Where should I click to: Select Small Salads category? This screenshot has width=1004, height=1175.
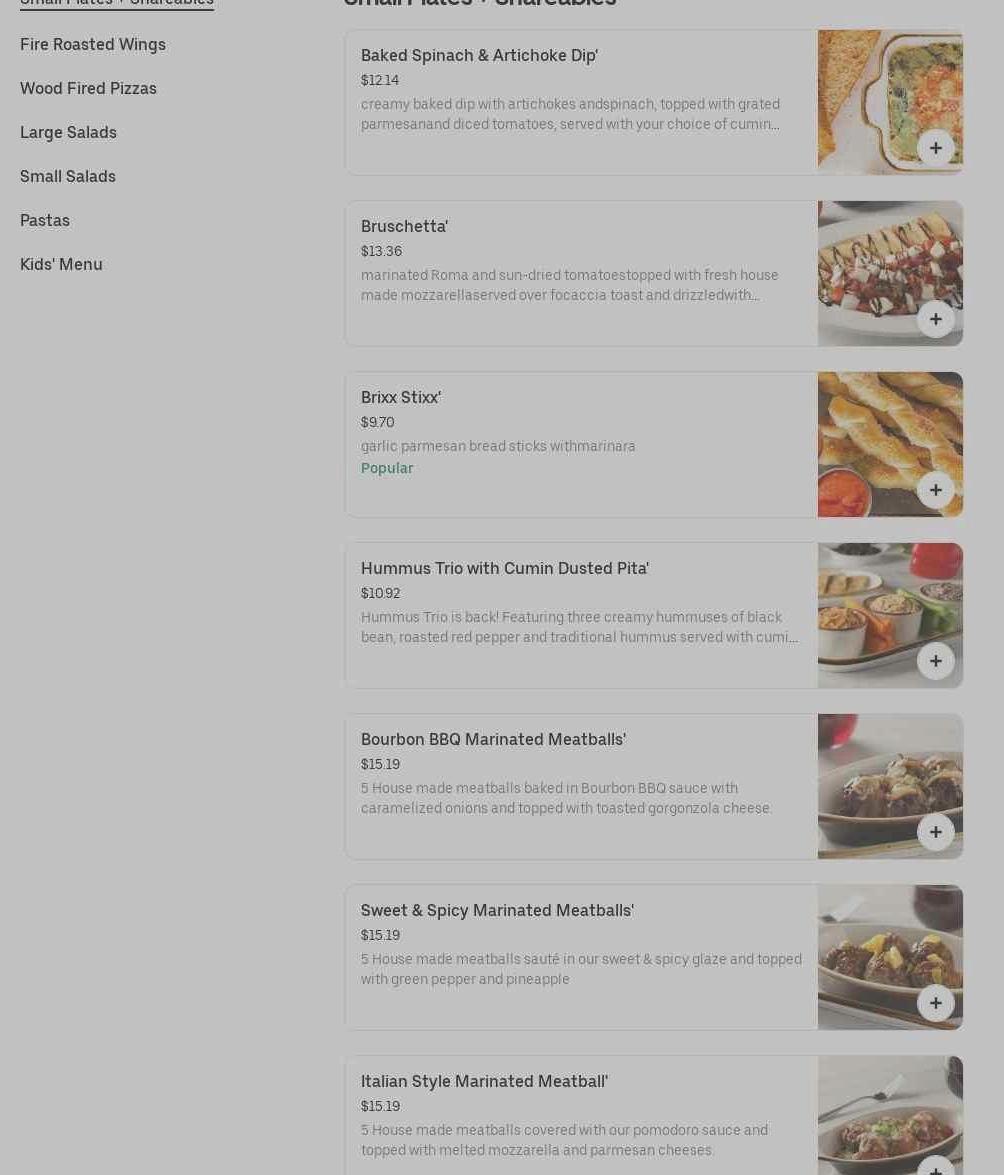coord(67,176)
